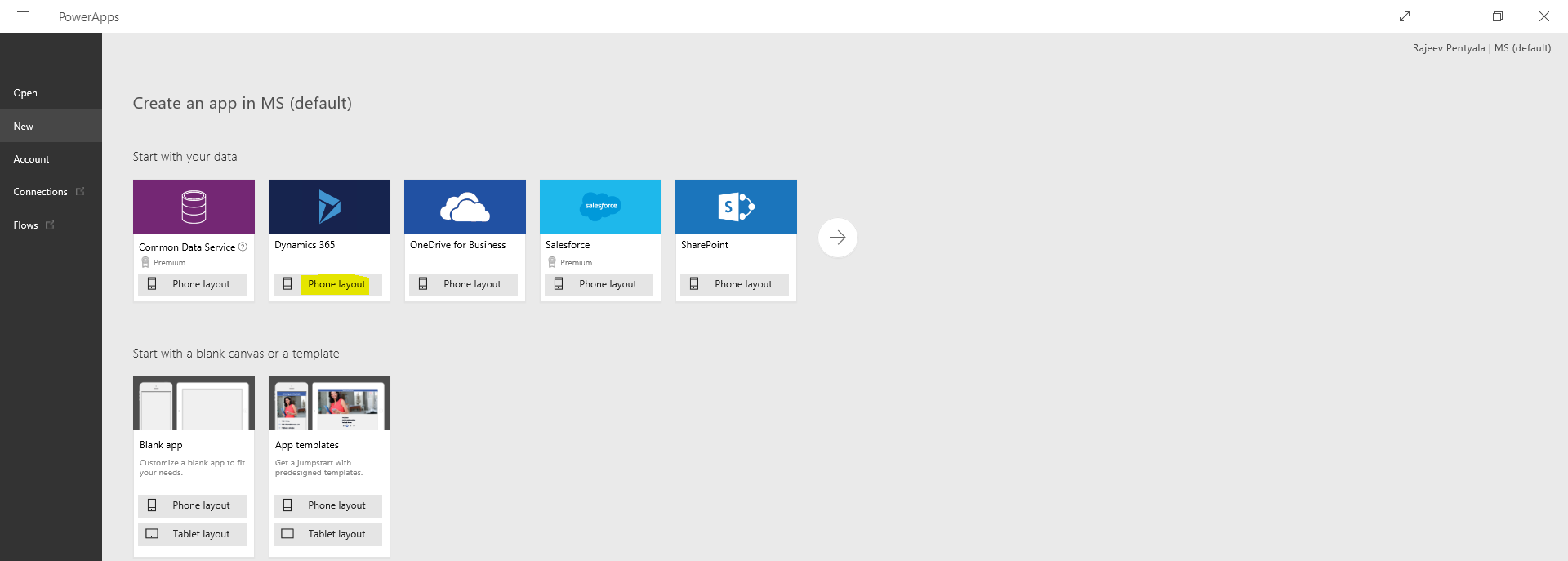Click the Blank app preview thumbnail
The image size is (1568, 561).
tap(194, 403)
